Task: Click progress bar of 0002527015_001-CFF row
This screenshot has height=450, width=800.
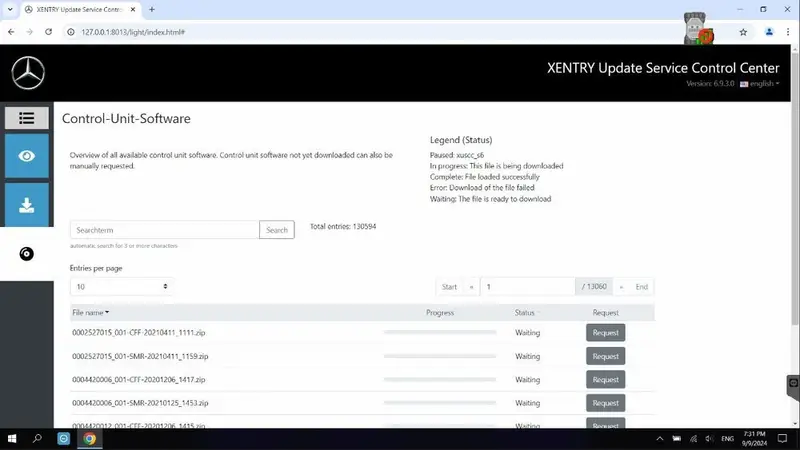Action: pyautogui.click(x=440, y=332)
